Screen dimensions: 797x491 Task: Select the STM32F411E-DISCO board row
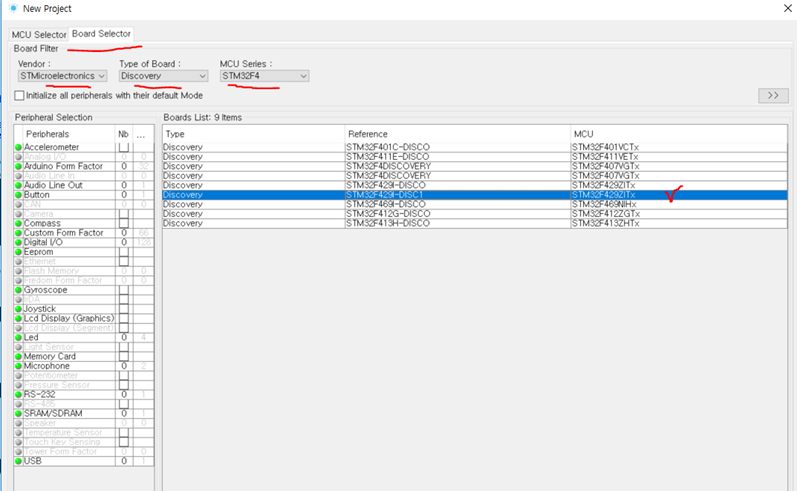pyautogui.click(x=475, y=157)
